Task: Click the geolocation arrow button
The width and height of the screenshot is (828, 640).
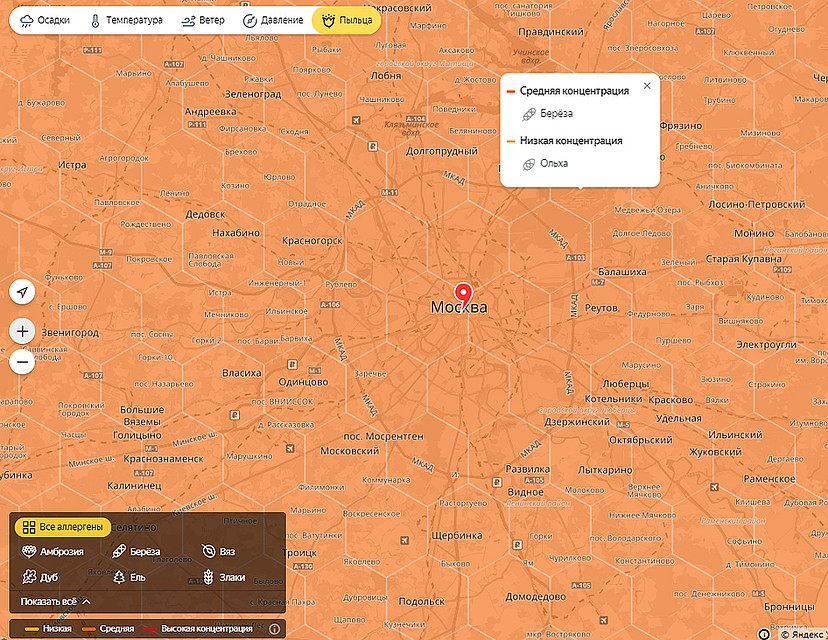Action: click(22, 291)
